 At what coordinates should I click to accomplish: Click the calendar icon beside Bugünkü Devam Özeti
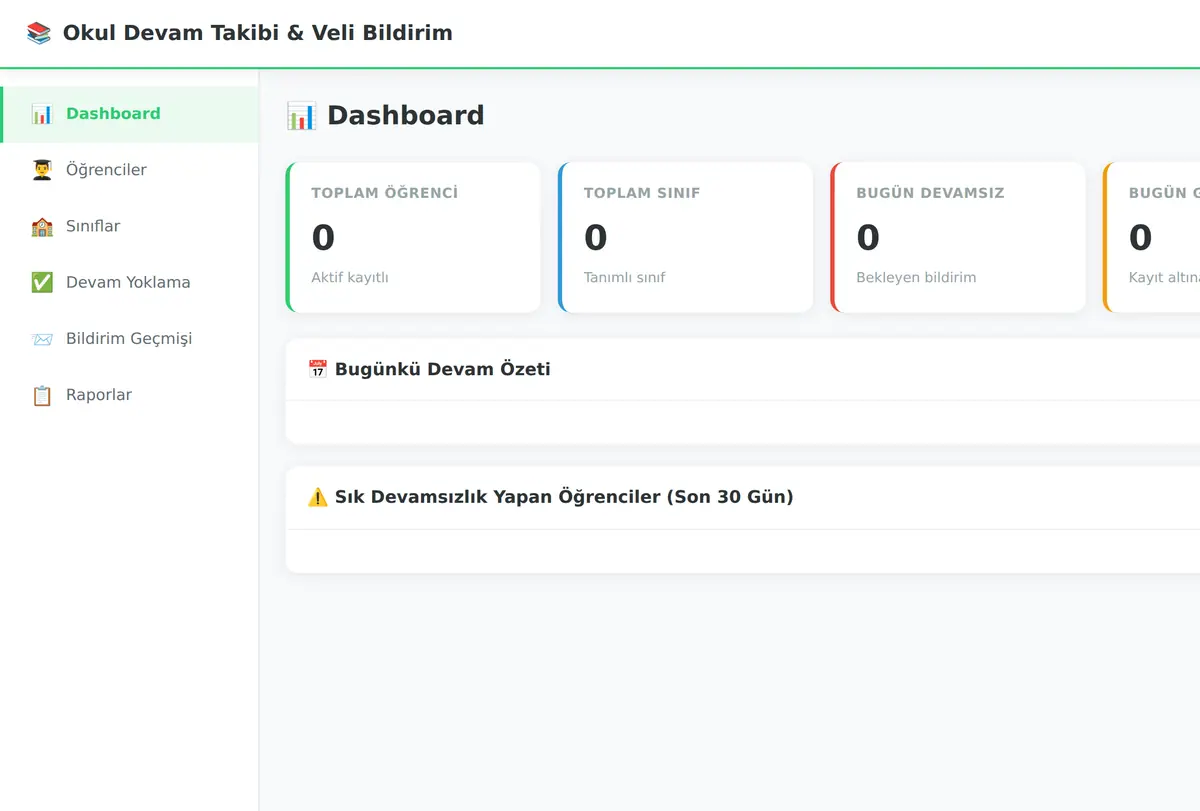[317, 369]
